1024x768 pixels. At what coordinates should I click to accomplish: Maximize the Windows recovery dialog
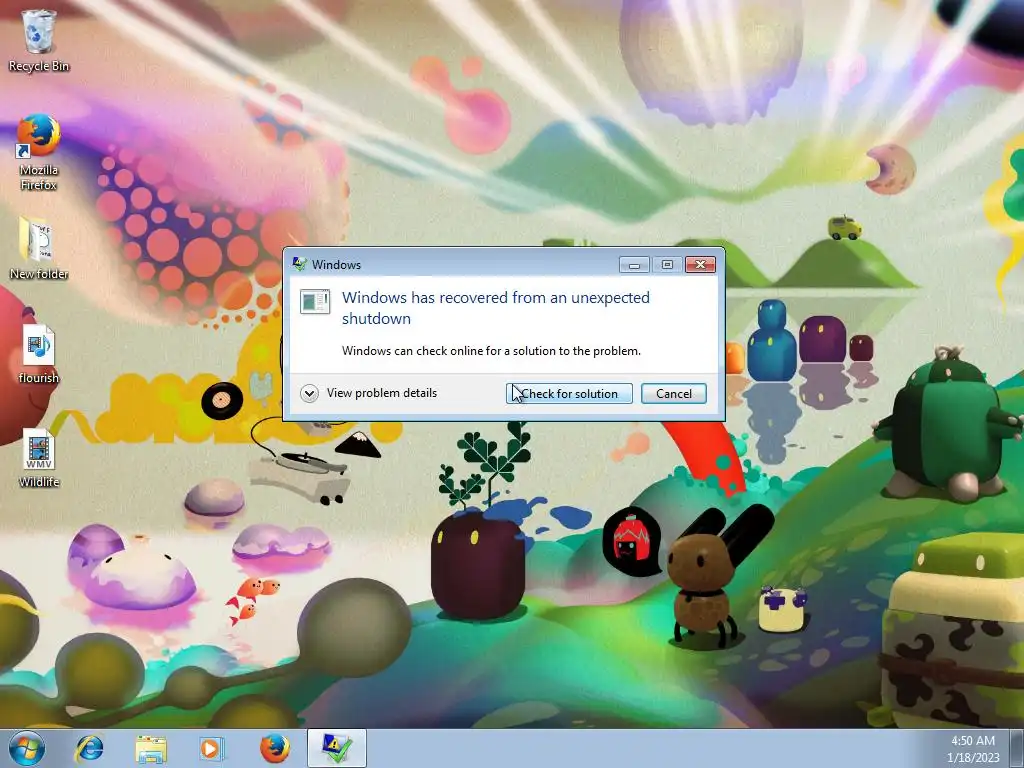click(667, 264)
